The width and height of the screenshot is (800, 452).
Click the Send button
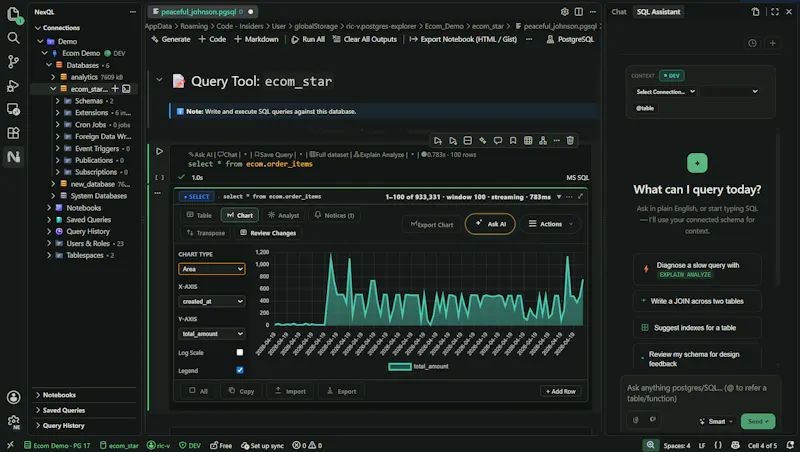[x=758, y=421]
